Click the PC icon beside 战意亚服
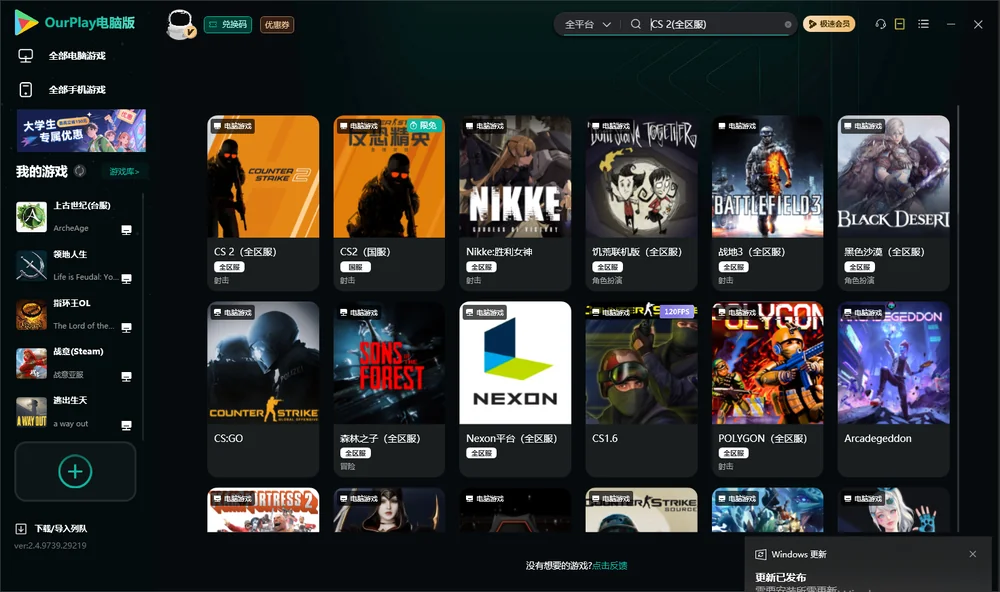The height and width of the screenshot is (592, 1000). [126, 376]
